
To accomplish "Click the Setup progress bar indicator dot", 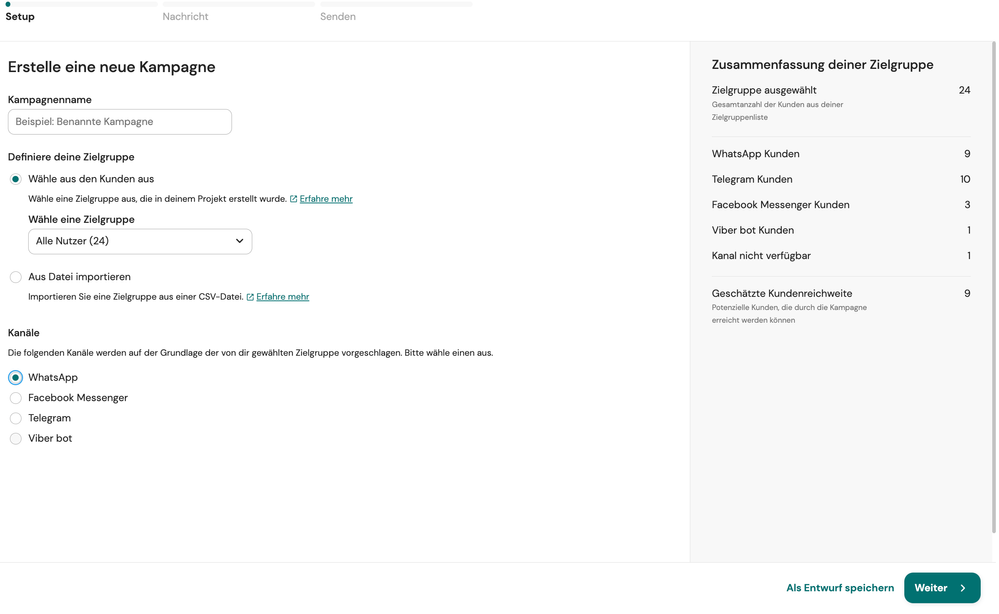I will (x=8, y=4).
